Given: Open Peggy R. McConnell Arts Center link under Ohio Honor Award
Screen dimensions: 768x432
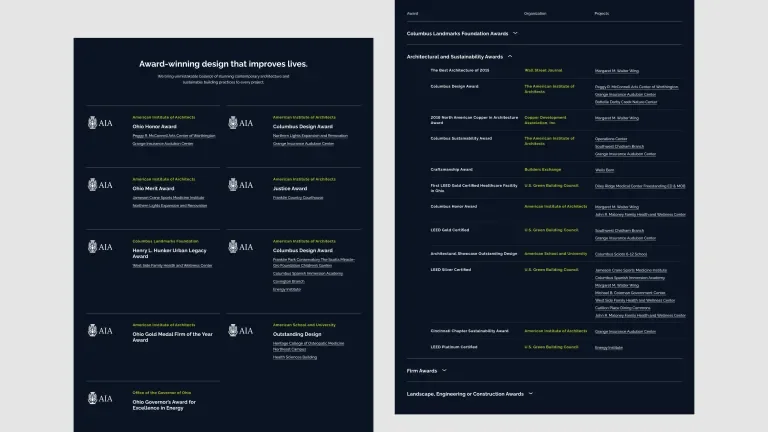Looking at the screenshot, I should point(174,136).
